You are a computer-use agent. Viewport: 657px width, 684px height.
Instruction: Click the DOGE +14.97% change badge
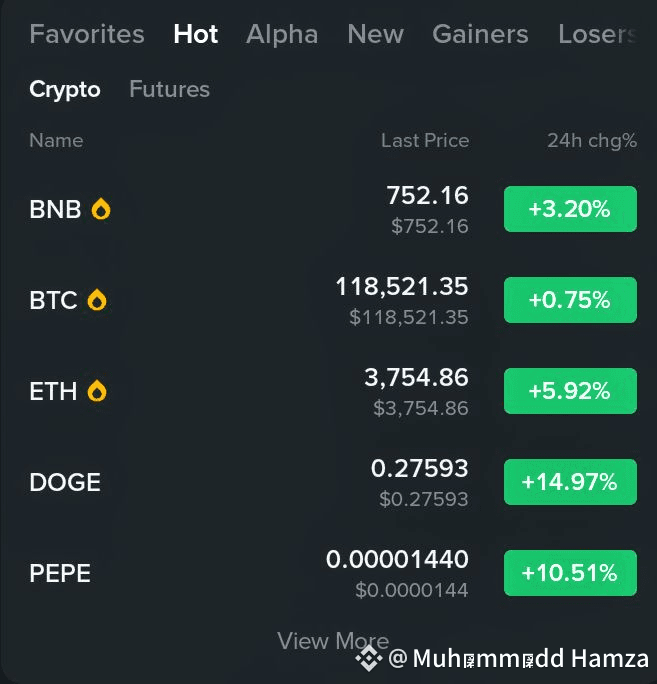coord(570,482)
